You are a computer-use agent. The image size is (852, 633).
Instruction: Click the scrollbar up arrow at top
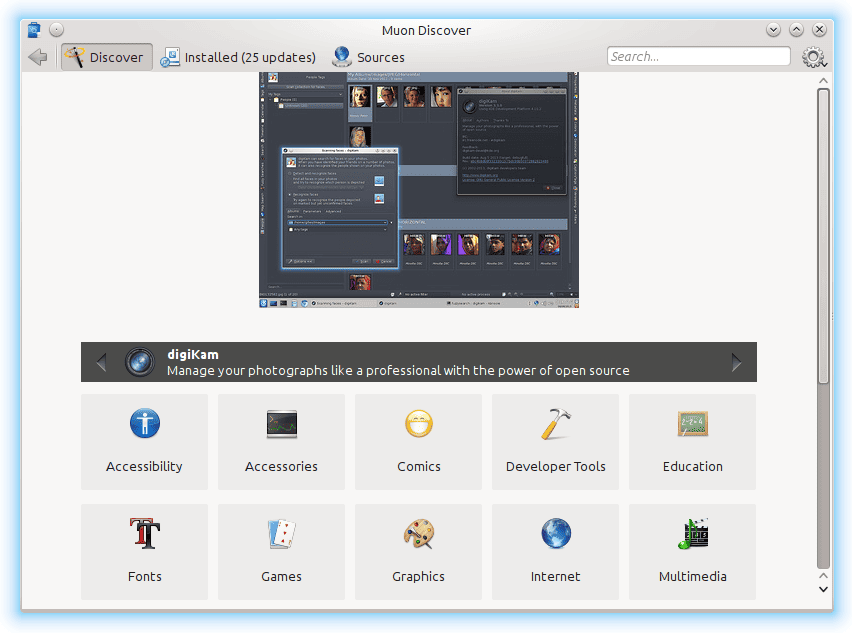pos(824,80)
